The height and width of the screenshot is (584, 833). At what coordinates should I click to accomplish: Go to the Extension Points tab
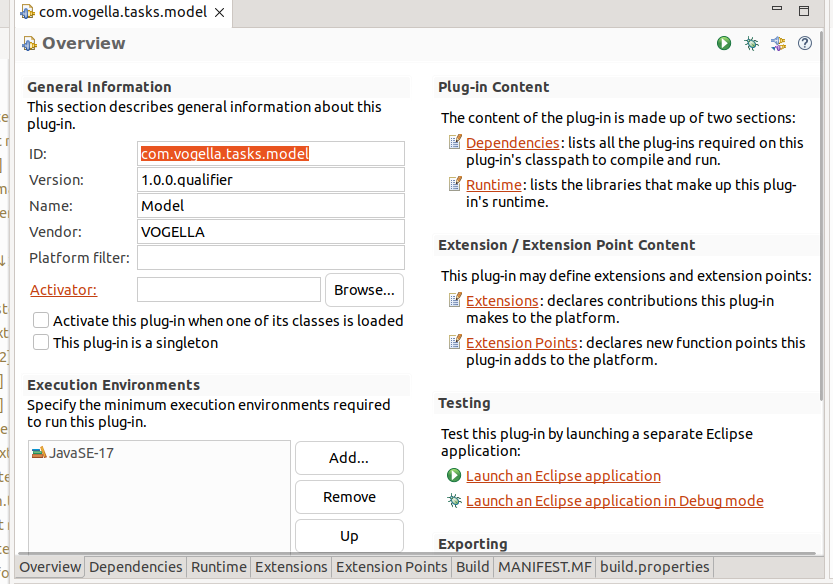[x=392, y=567]
